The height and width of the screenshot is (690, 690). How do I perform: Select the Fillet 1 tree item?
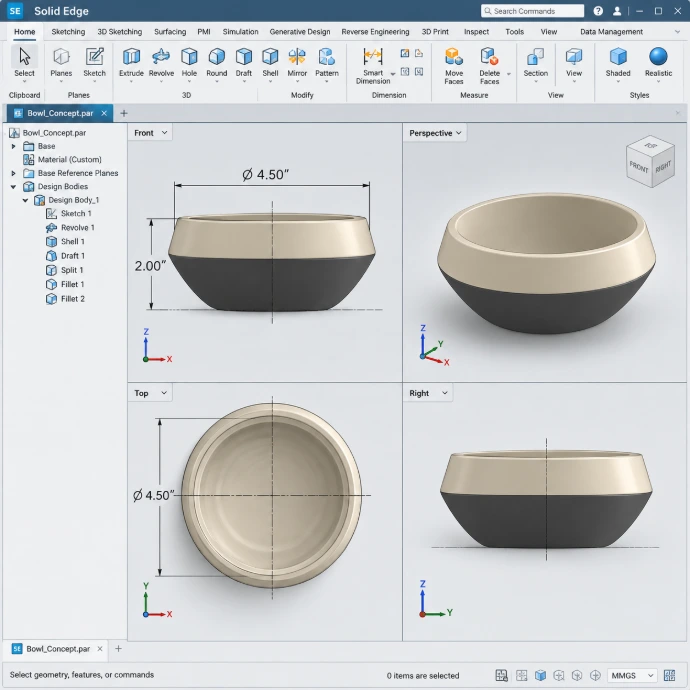(66, 284)
